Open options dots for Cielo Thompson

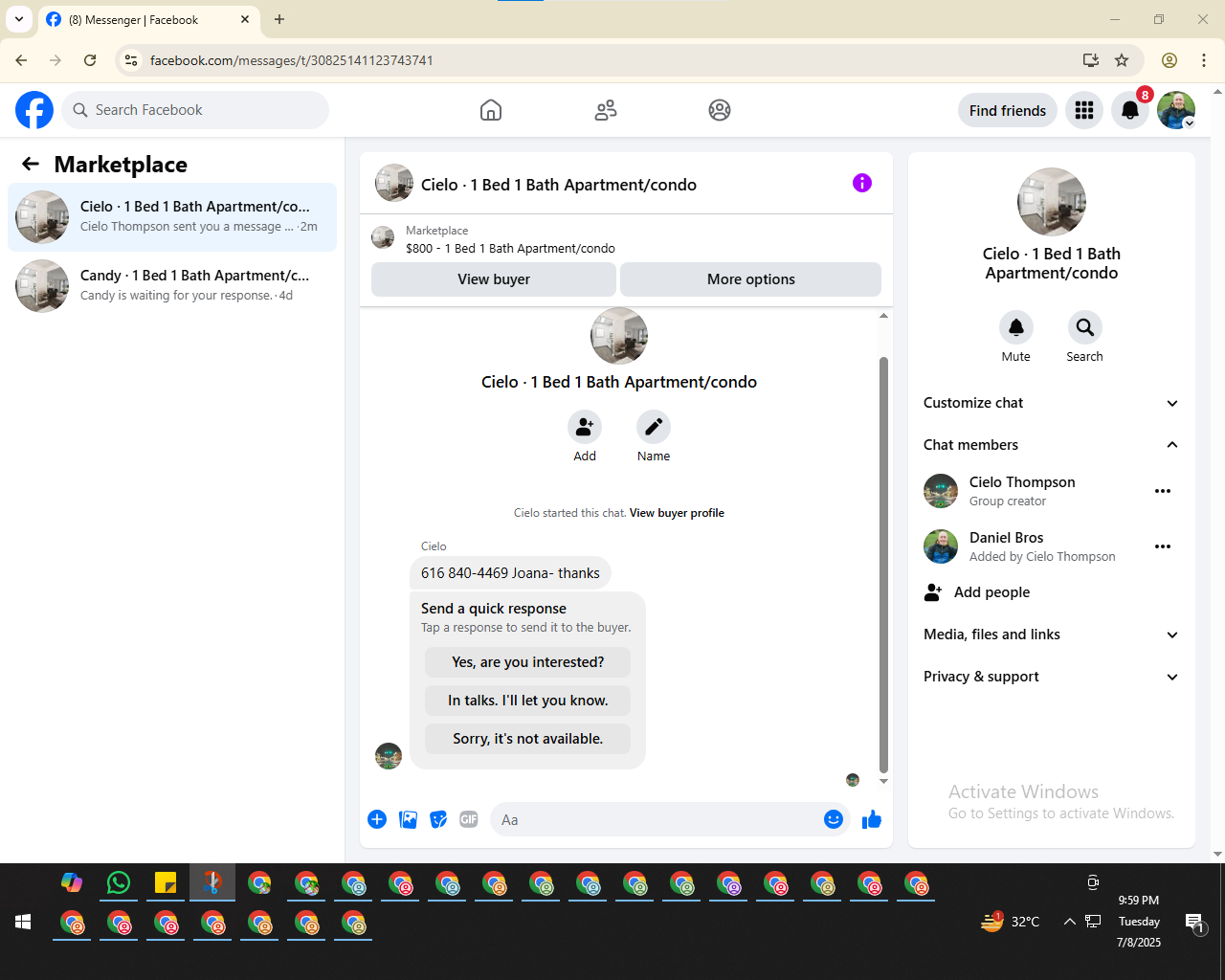pyautogui.click(x=1163, y=491)
